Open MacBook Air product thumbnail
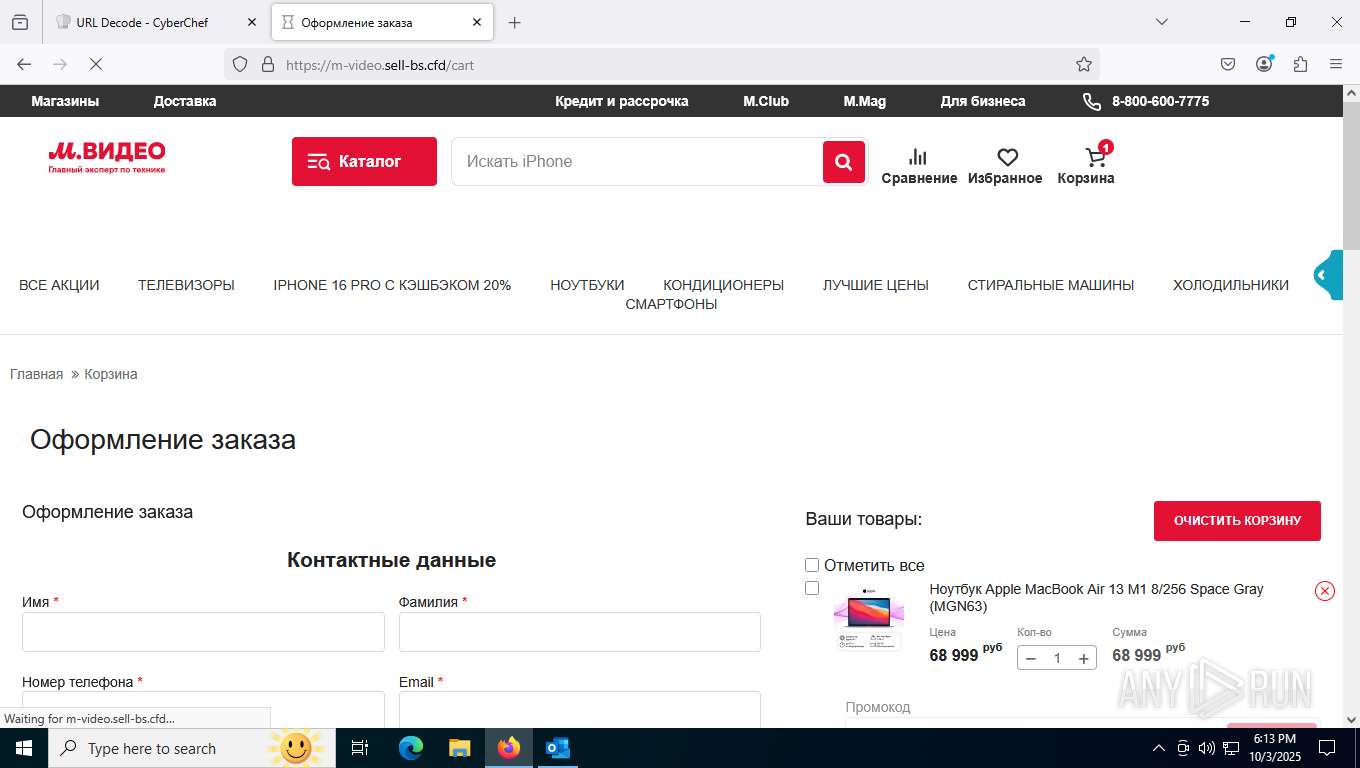The width and height of the screenshot is (1360, 768). (868, 619)
